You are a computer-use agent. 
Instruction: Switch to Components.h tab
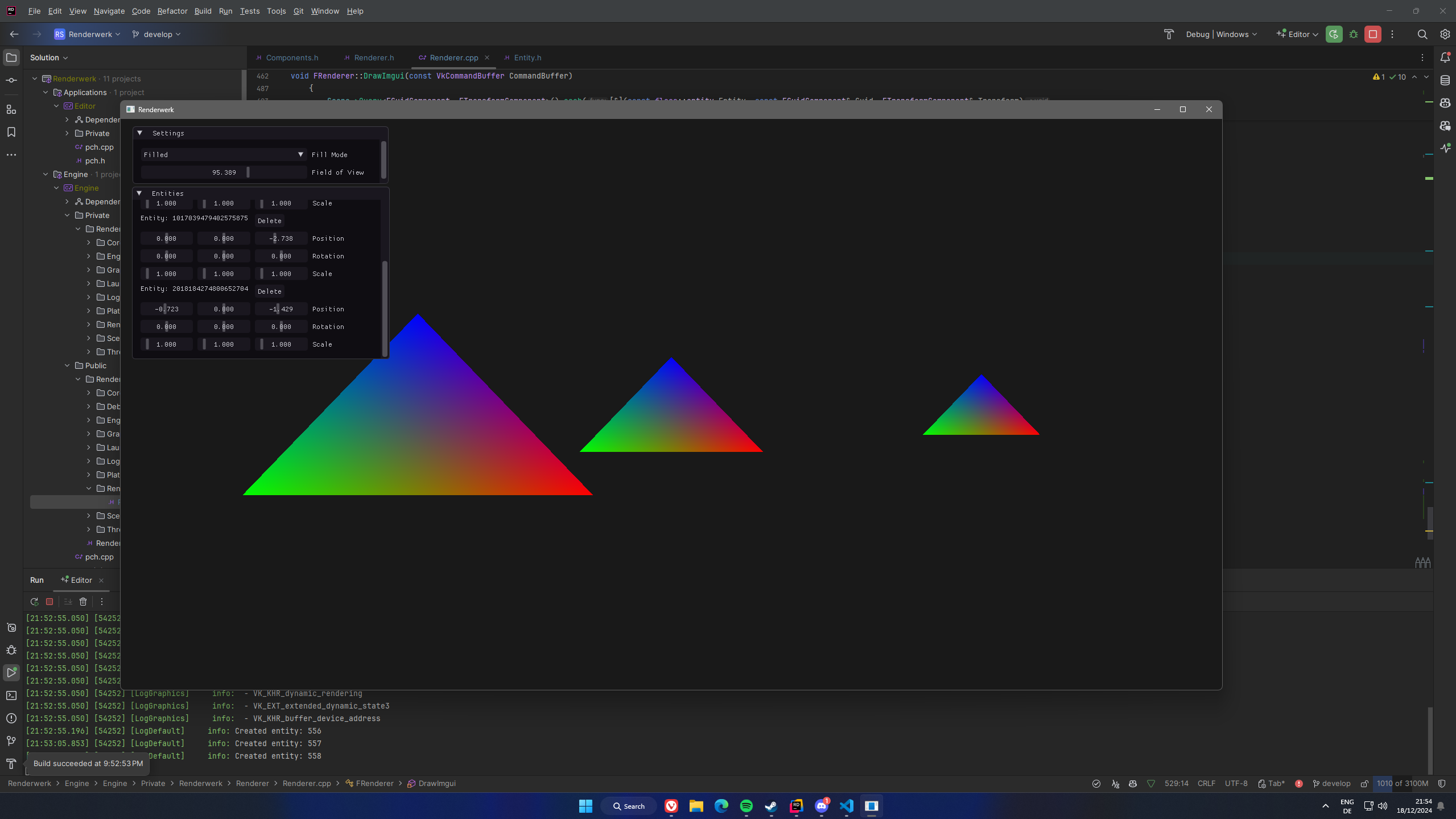pos(287,57)
